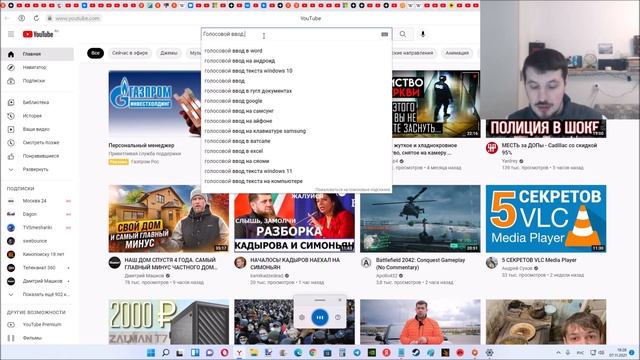Open Windows taskbar search
This screenshot has height=360, width=640.
coord(166,352)
